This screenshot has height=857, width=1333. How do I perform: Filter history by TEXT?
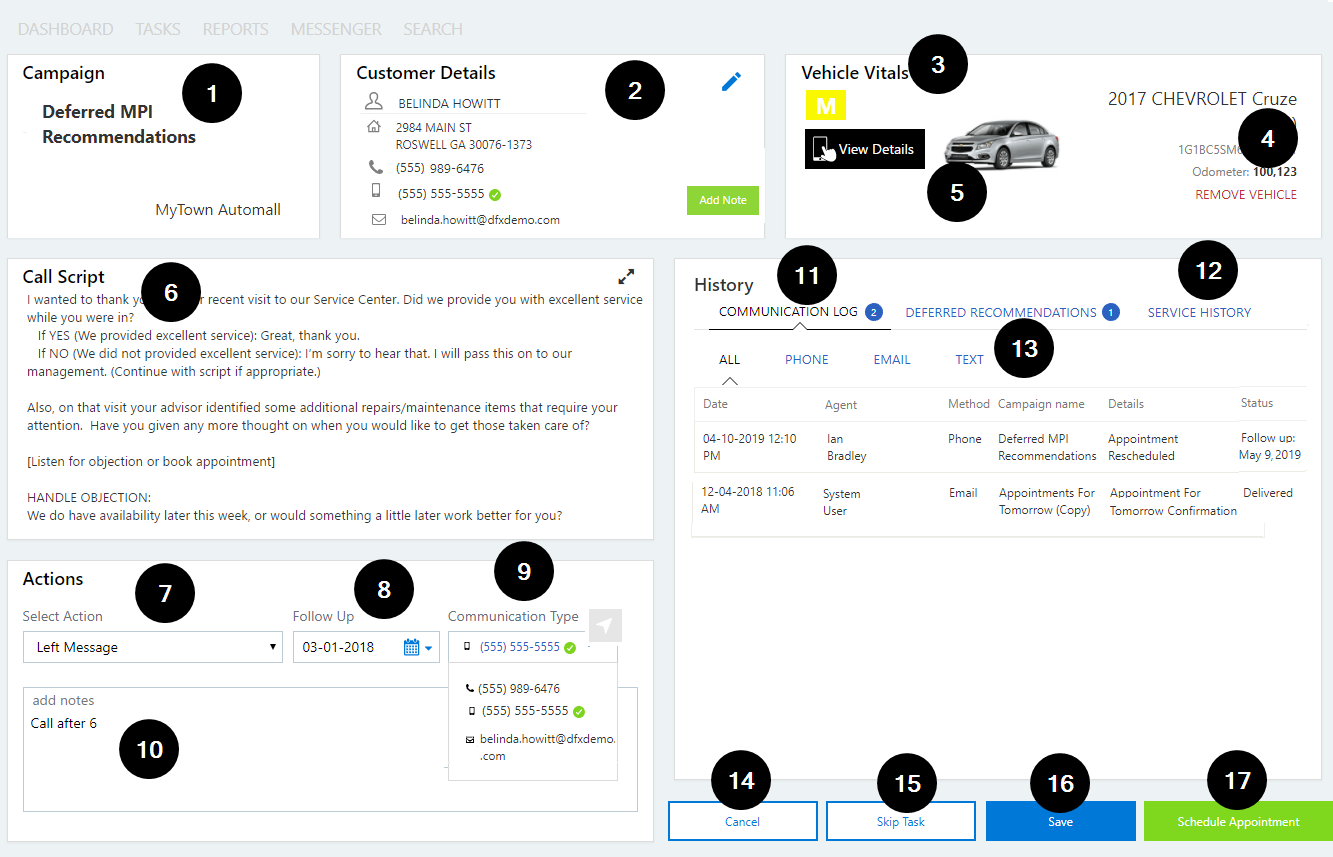[969, 359]
